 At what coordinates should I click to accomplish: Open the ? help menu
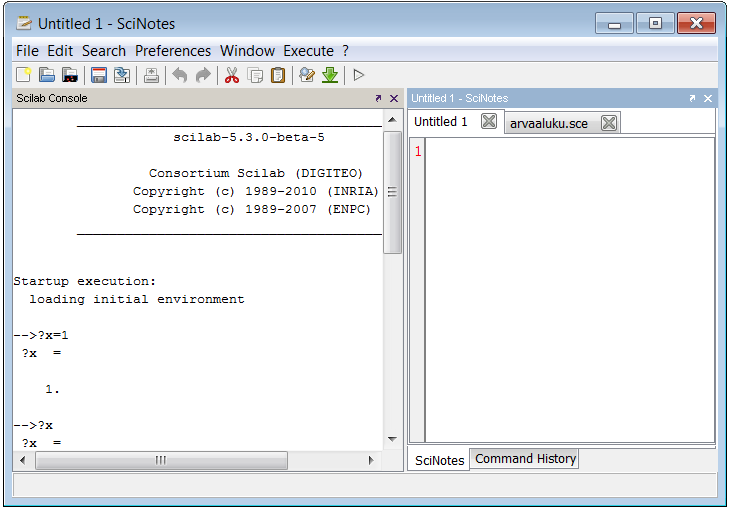pyautogui.click(x=345, y=51)
